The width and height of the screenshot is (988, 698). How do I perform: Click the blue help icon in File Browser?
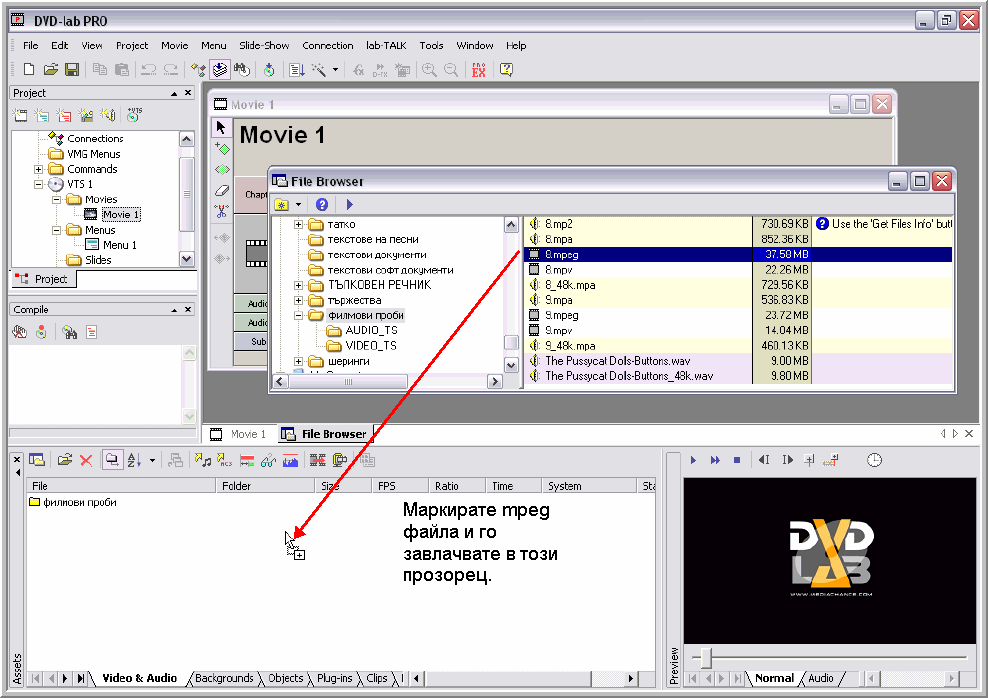tap(322, 204)
